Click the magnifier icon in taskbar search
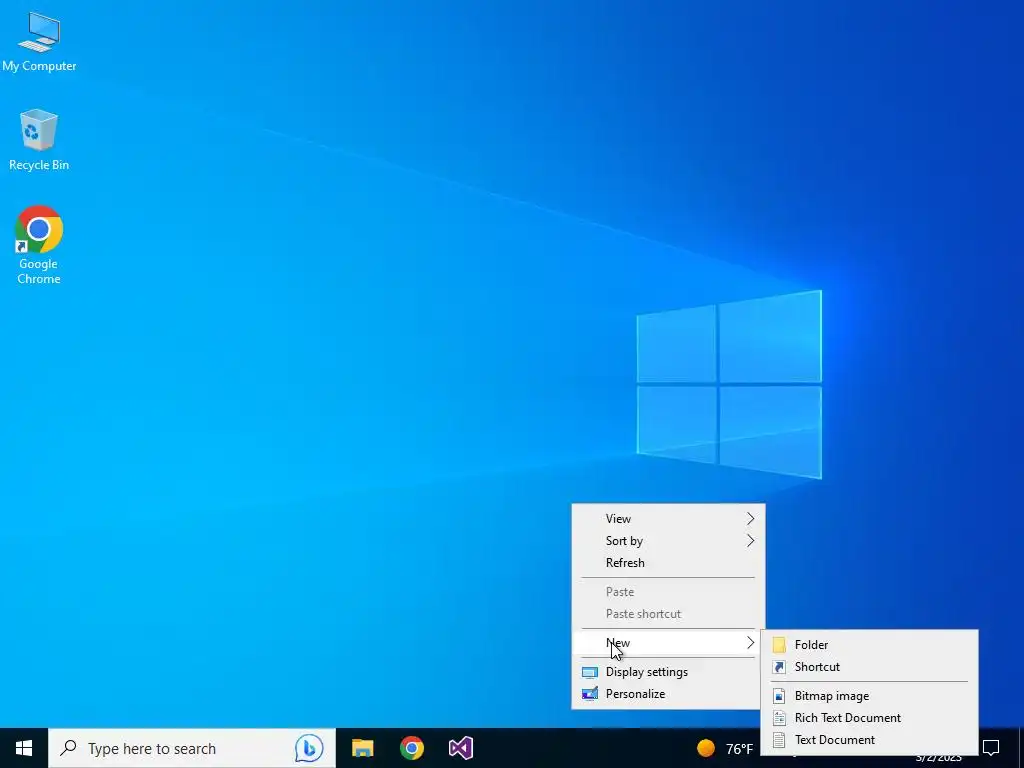Screen dimensions: 1024x768 [x=68, y=748]
